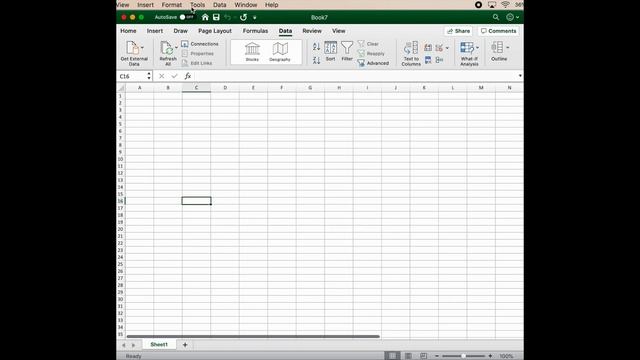Add a new sheet with plus
Screen dimensions: 640x360
pyautogui.click(x=185, y=345)
